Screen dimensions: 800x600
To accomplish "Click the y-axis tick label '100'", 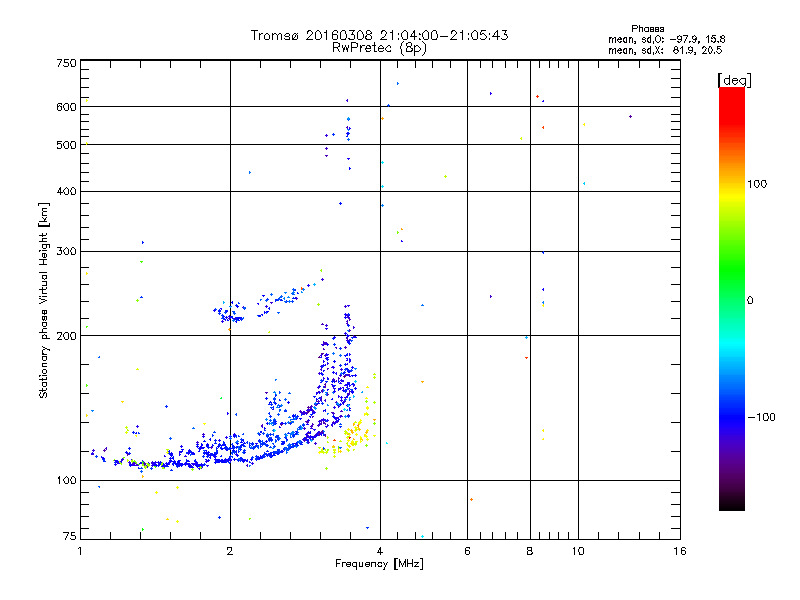I will [66, 480].
